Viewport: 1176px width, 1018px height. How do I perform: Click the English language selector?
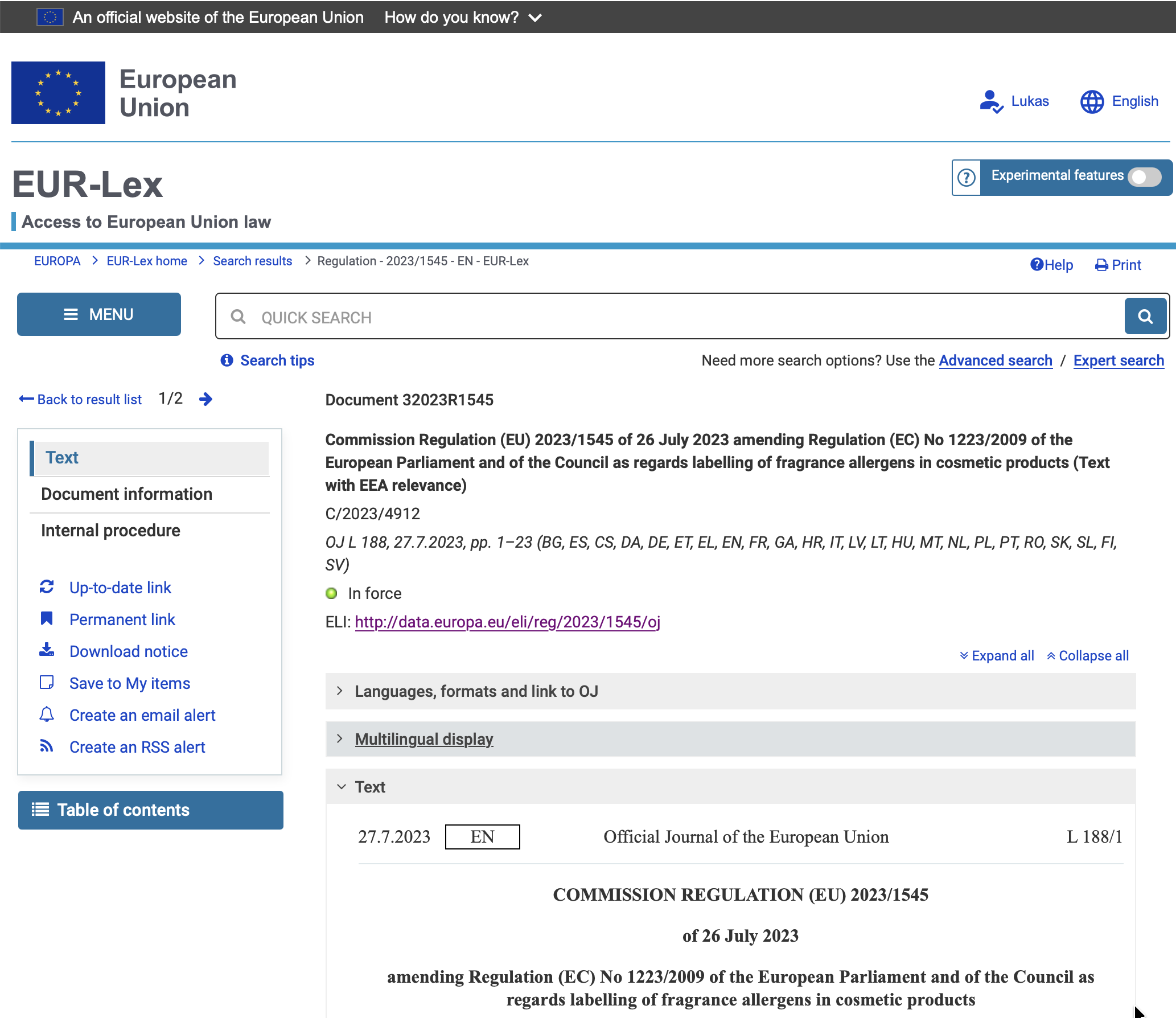point(1135,101)
